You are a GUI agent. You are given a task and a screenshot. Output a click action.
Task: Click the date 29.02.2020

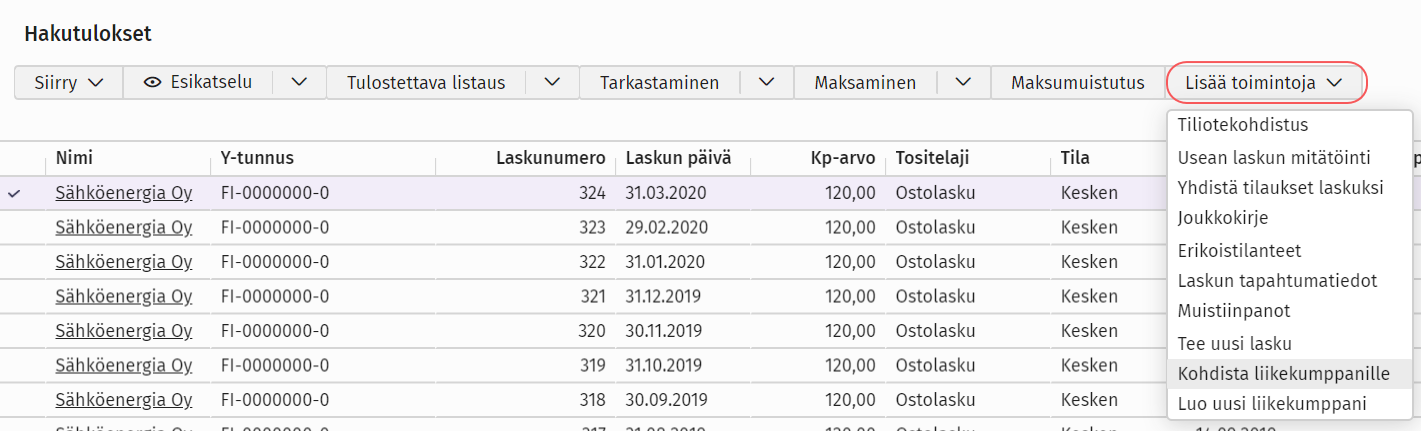(x=667, y=227)
